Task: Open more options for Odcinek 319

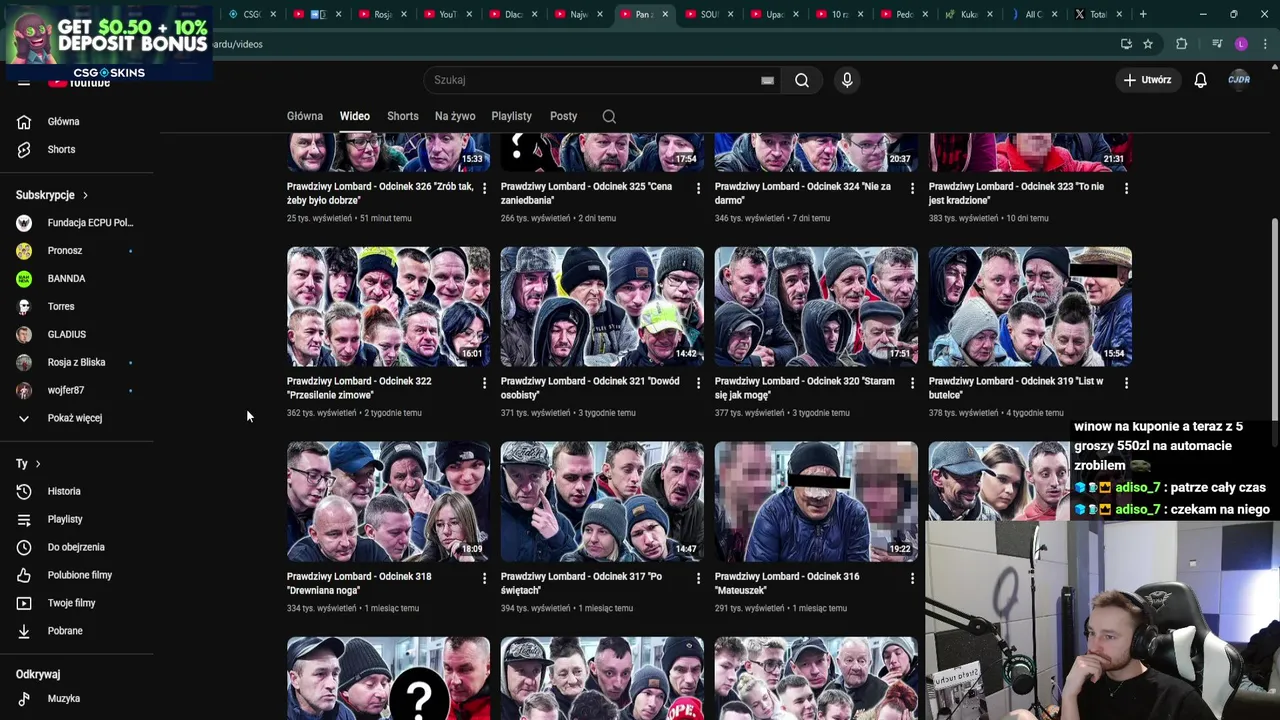Action: (x=1126, y=383)
